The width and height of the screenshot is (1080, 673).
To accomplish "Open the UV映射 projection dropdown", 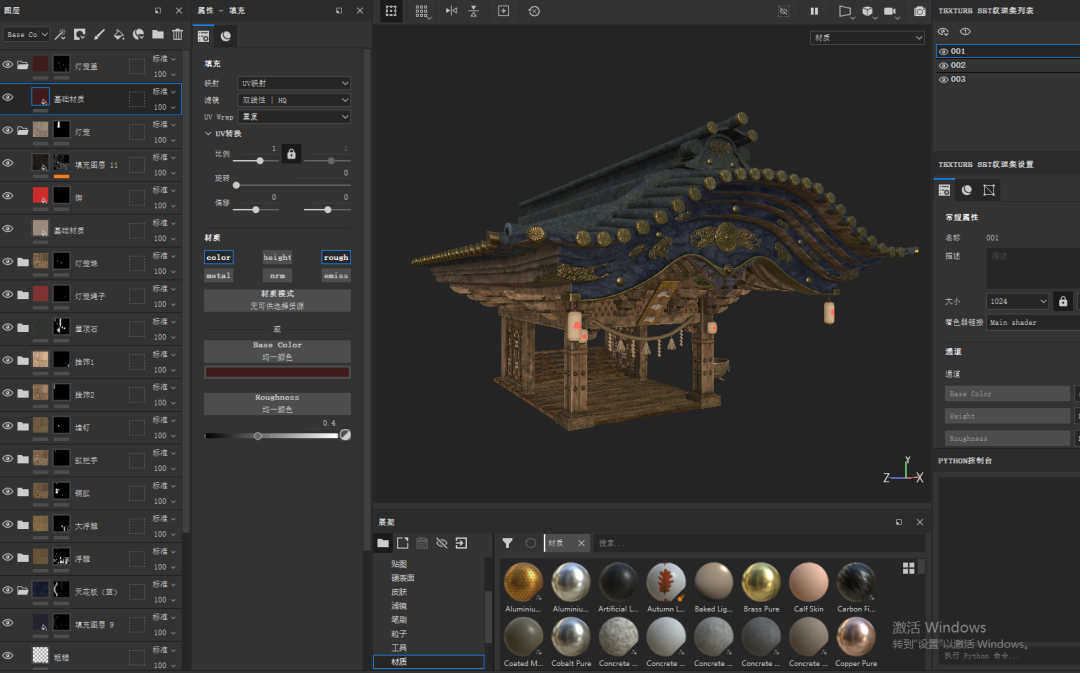I will pos(293,83).
